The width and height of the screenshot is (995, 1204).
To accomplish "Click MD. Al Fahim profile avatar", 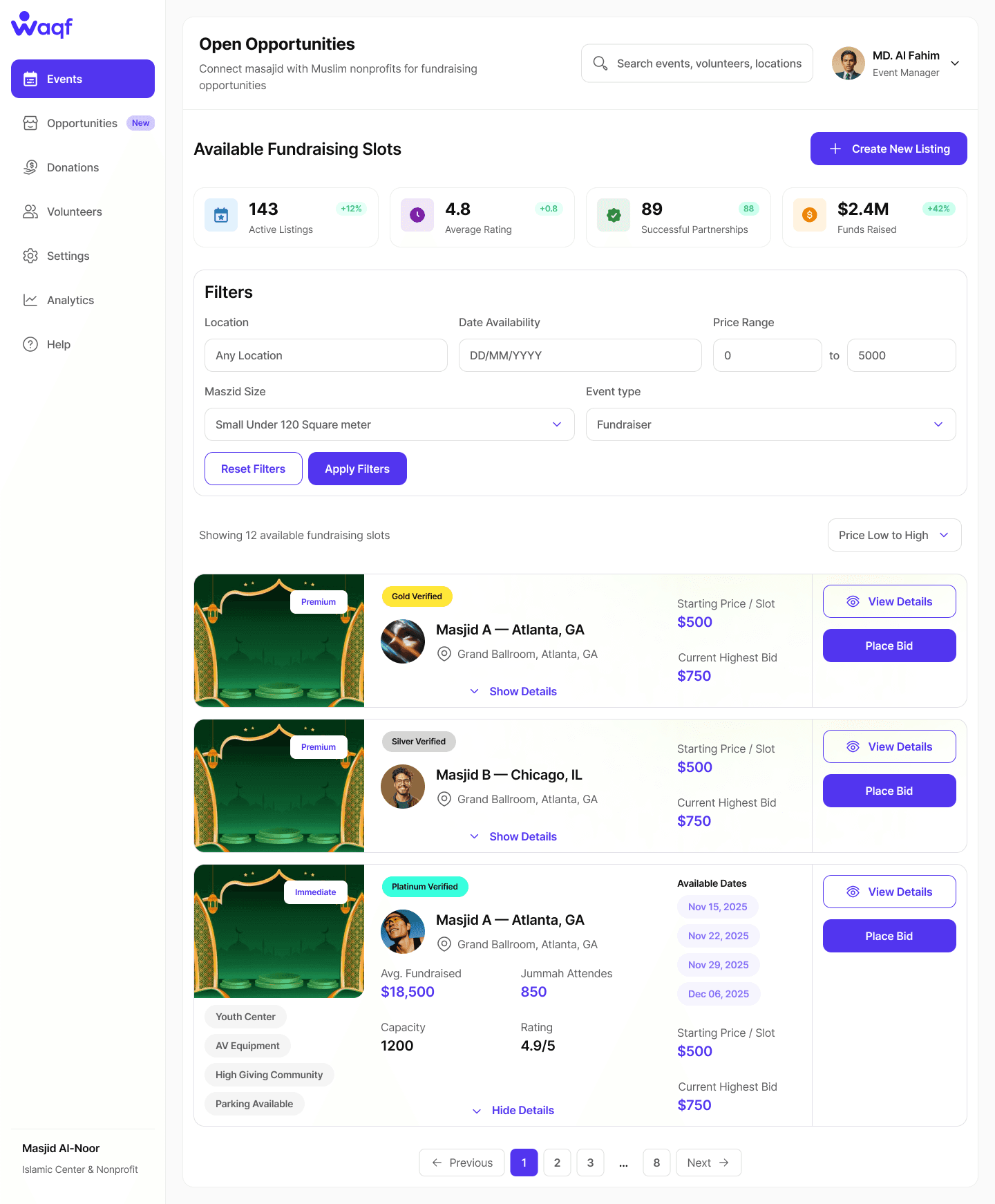I will [849, 64].
